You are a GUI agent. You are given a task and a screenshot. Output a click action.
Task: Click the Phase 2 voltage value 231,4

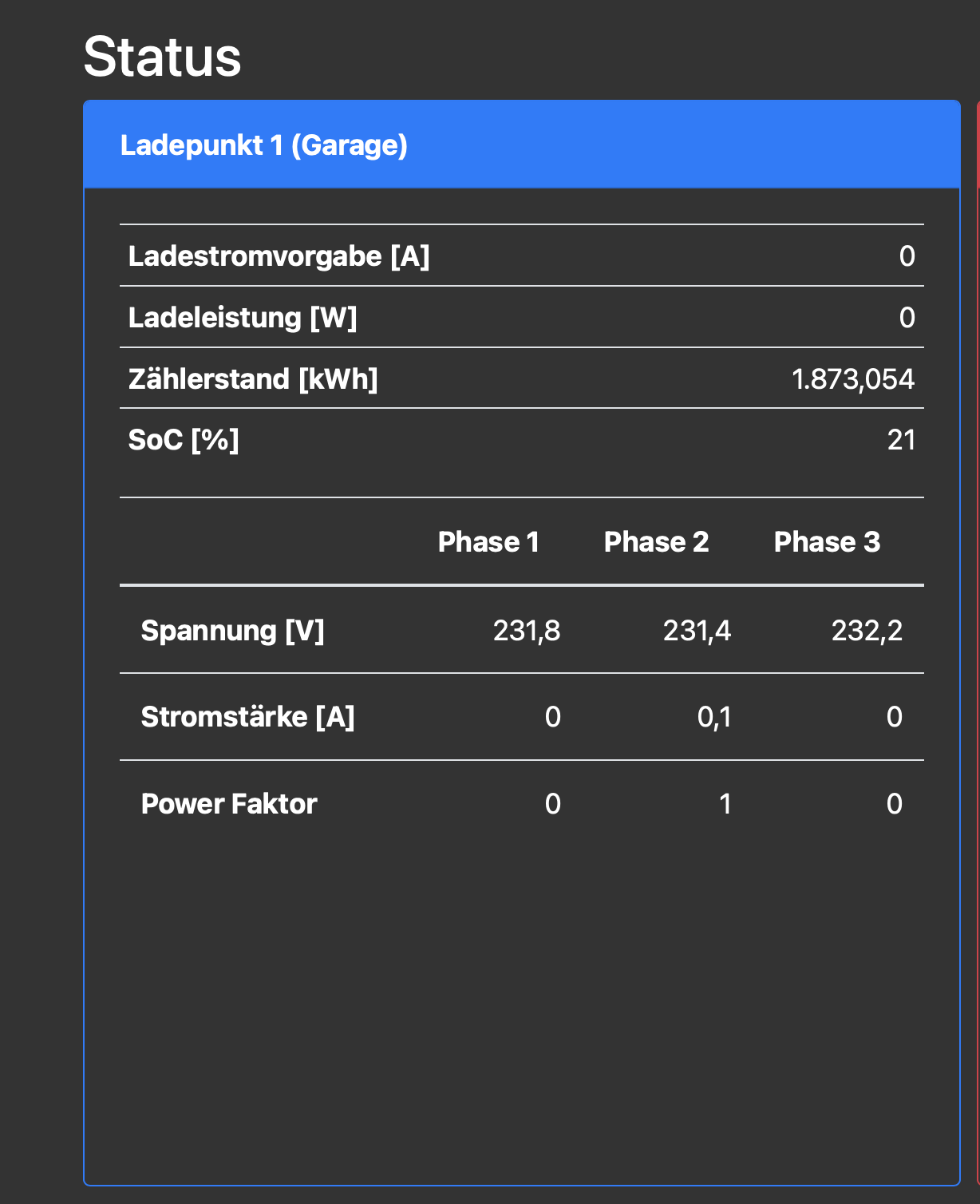(x=697, y=631)
